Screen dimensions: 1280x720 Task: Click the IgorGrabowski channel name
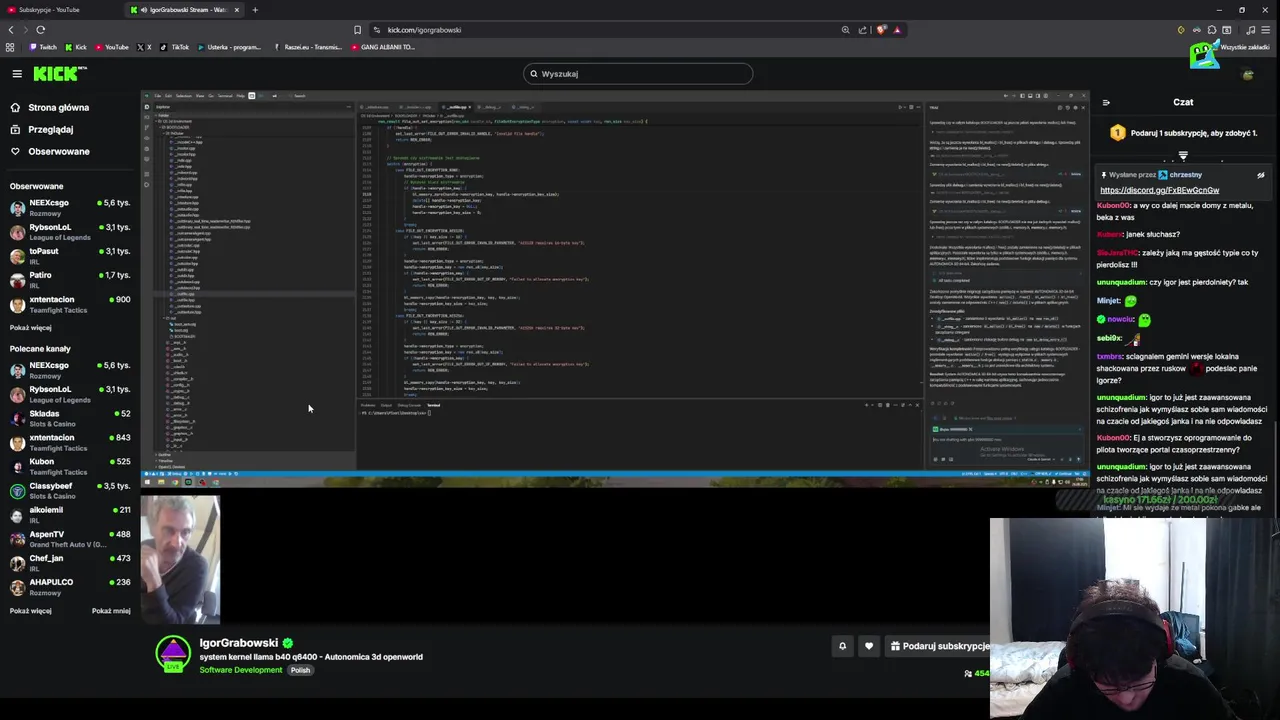(x=238, y=643)
